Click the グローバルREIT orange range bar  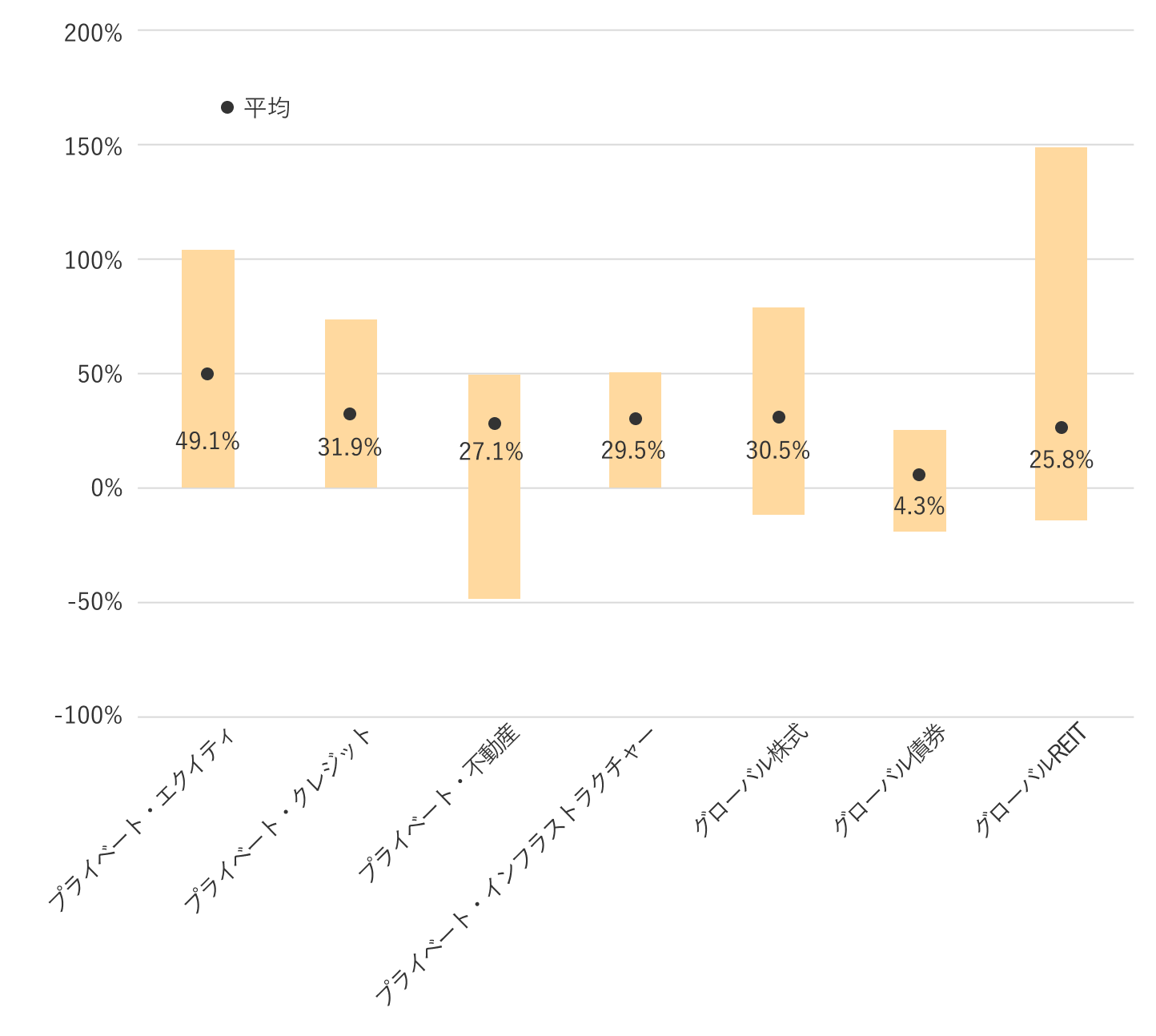coord(1061,280)
